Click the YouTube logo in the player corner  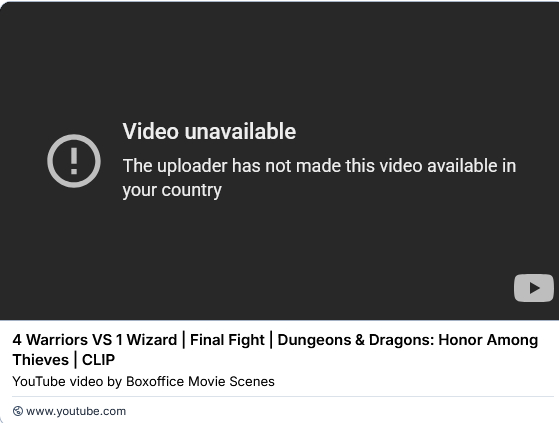tap(534, 288)
